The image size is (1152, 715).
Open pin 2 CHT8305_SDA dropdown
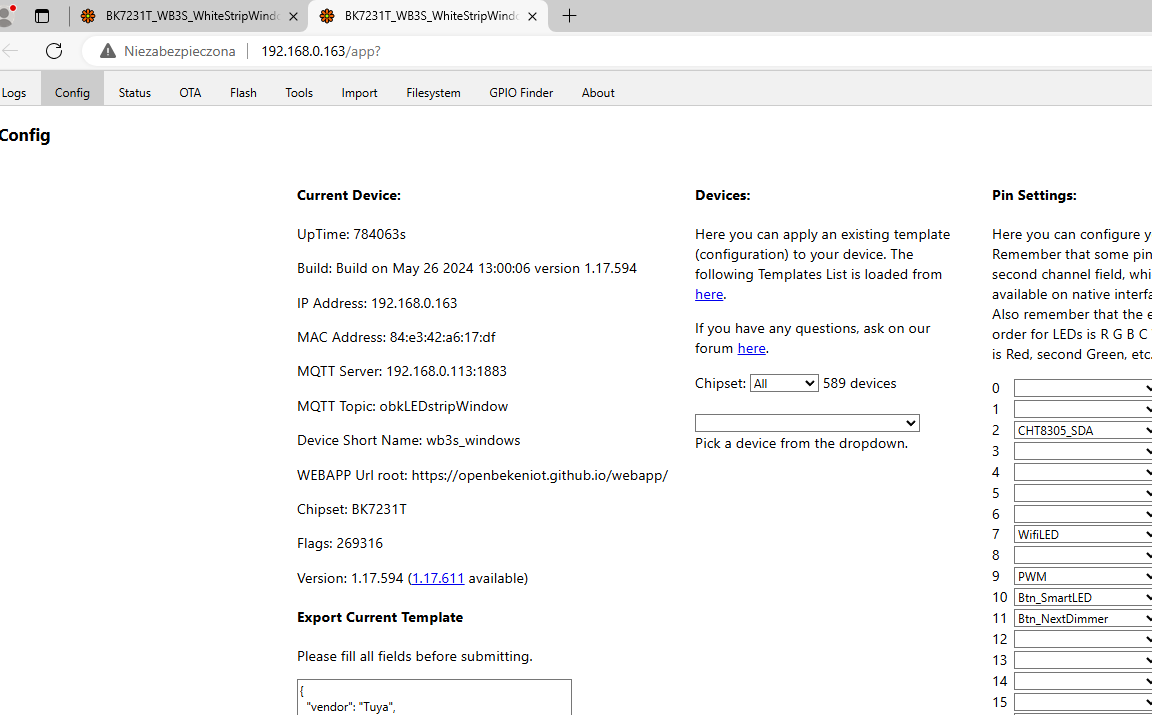coord(1083,430)
